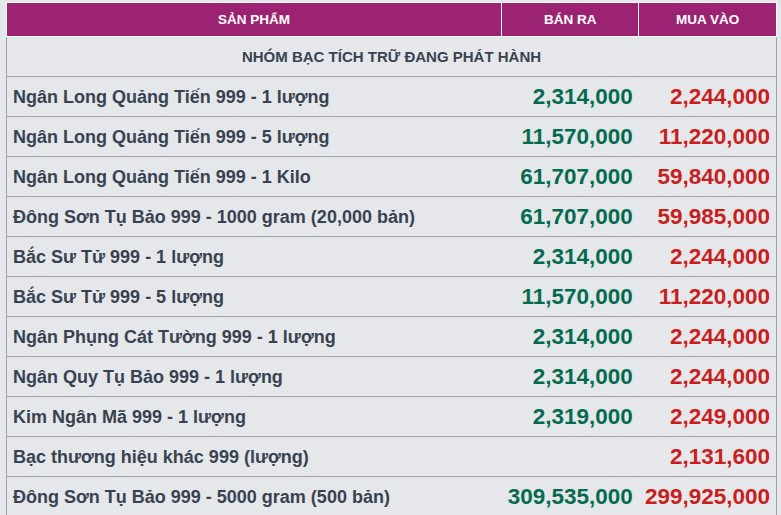781x515 pixels.
Task: Select Bắc Sư Tử 999 - 5 lượng product
Action: [118, 297]
